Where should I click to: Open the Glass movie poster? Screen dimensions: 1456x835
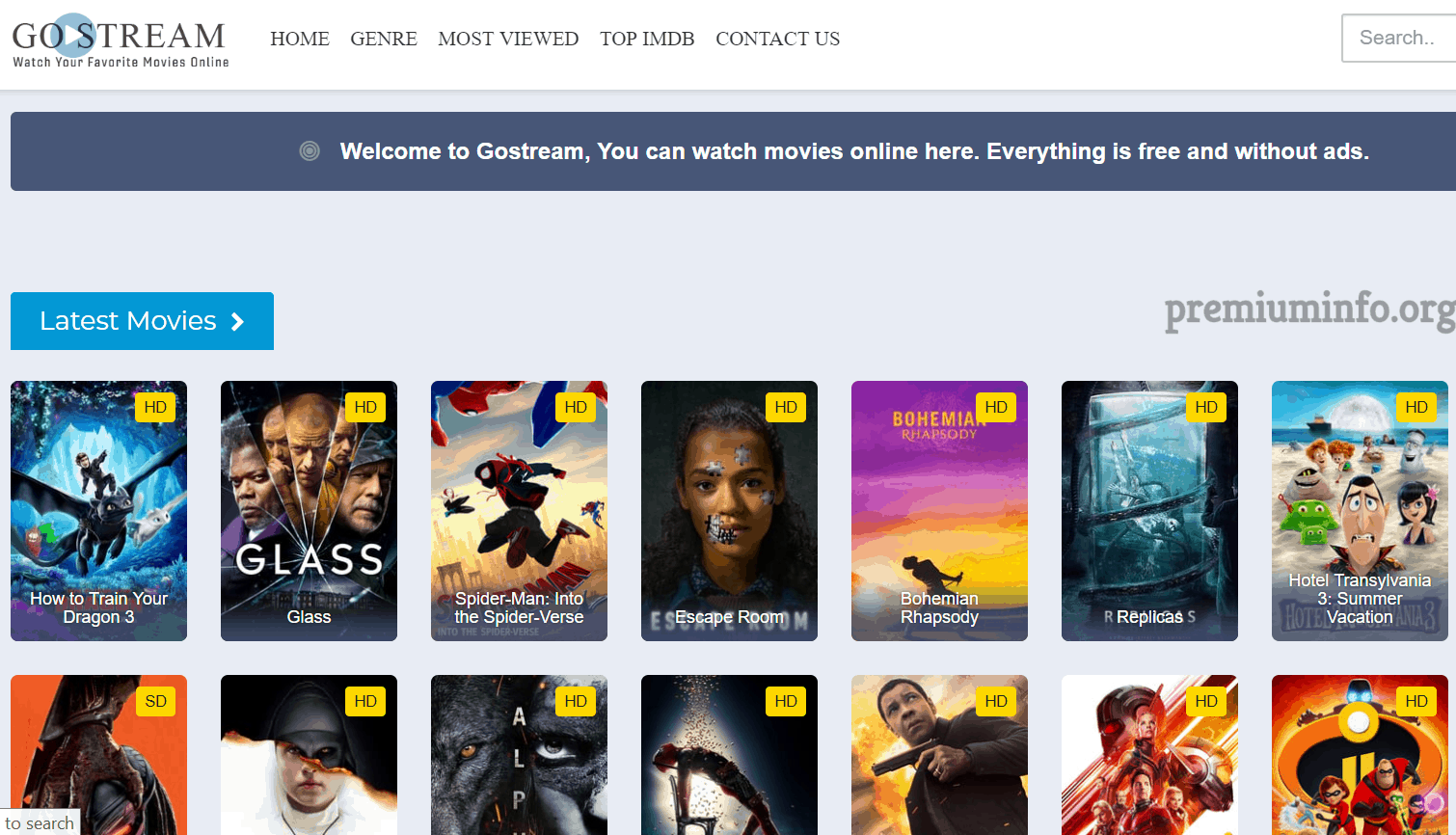tap(309, 511)
